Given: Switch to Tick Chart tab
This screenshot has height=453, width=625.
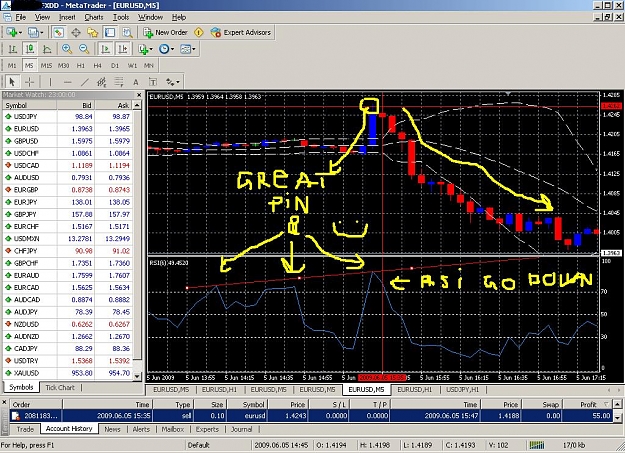Looking at the screenshot, I should tap(60, 387).
